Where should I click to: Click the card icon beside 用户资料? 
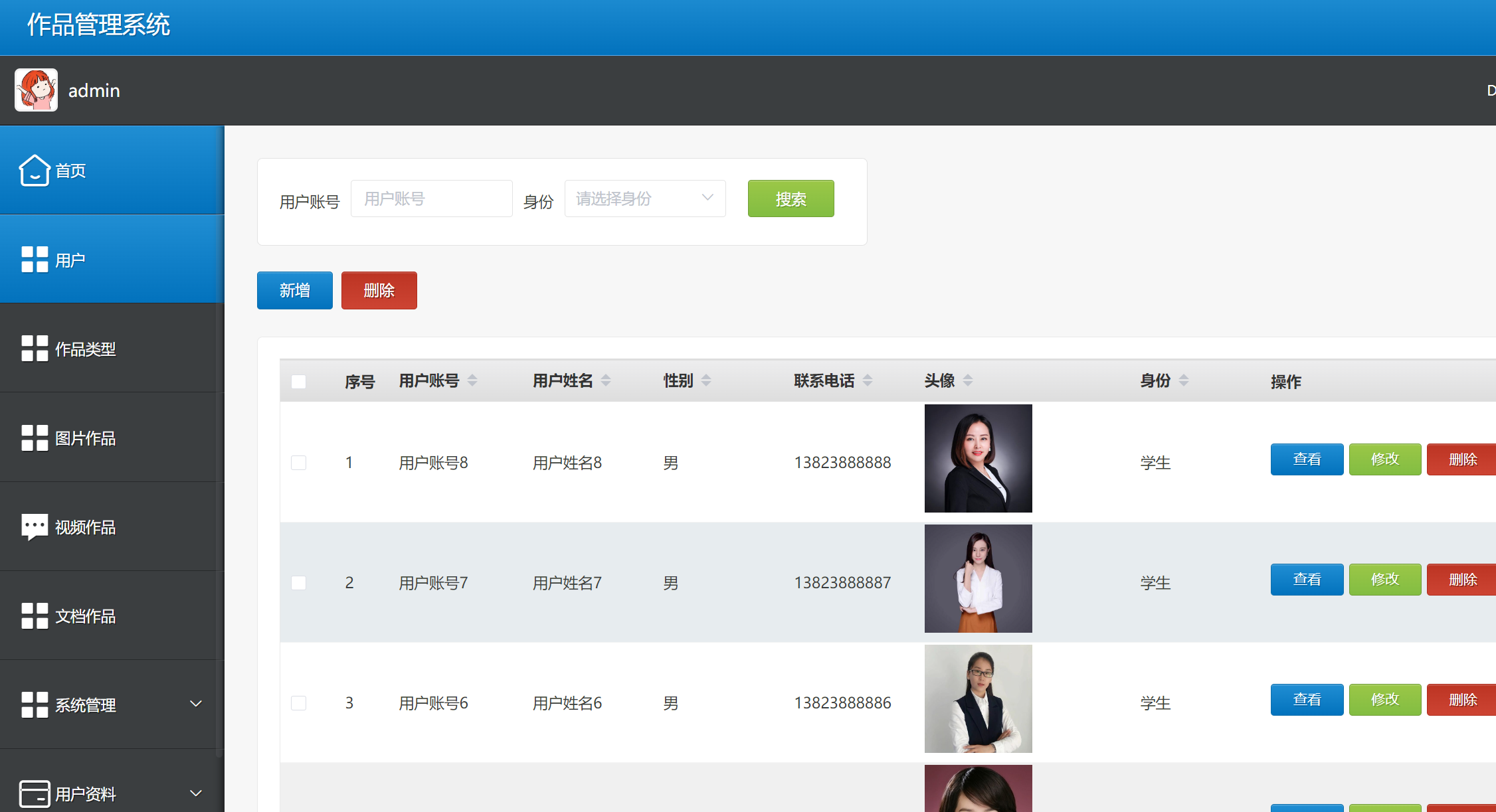point(35,793)
